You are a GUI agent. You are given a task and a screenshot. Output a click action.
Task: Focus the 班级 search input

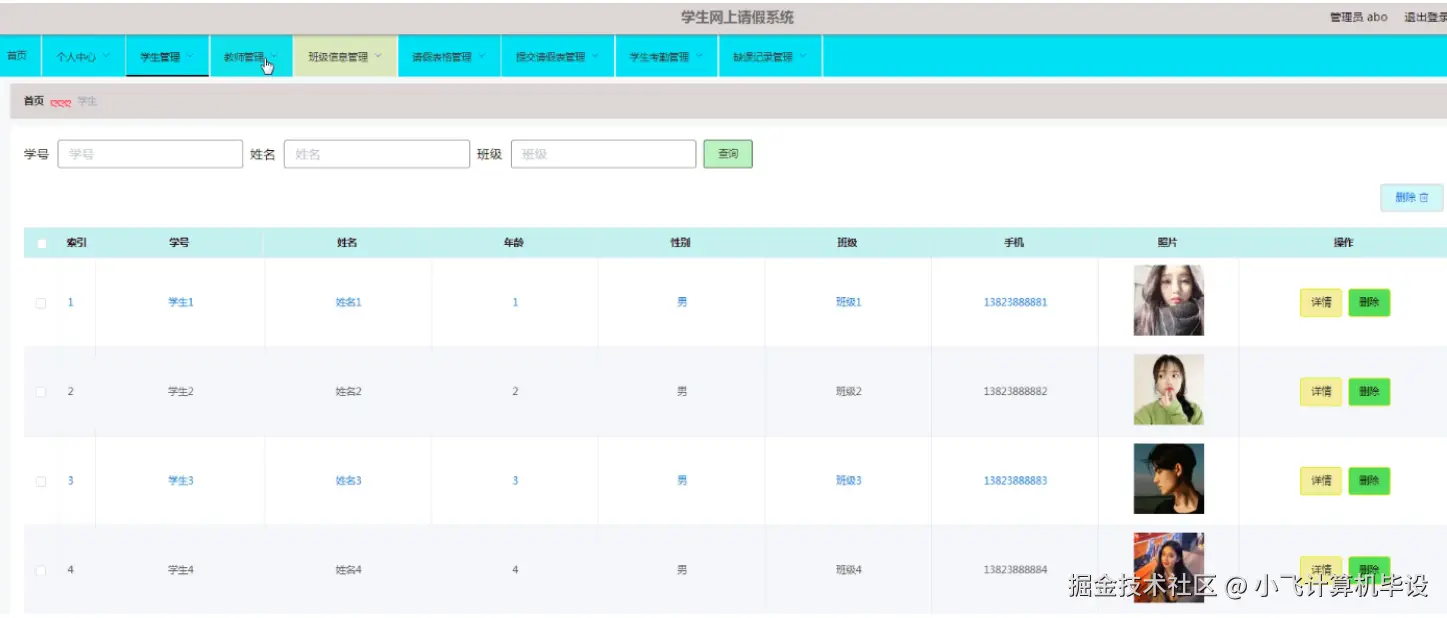[x=603, y=154]
